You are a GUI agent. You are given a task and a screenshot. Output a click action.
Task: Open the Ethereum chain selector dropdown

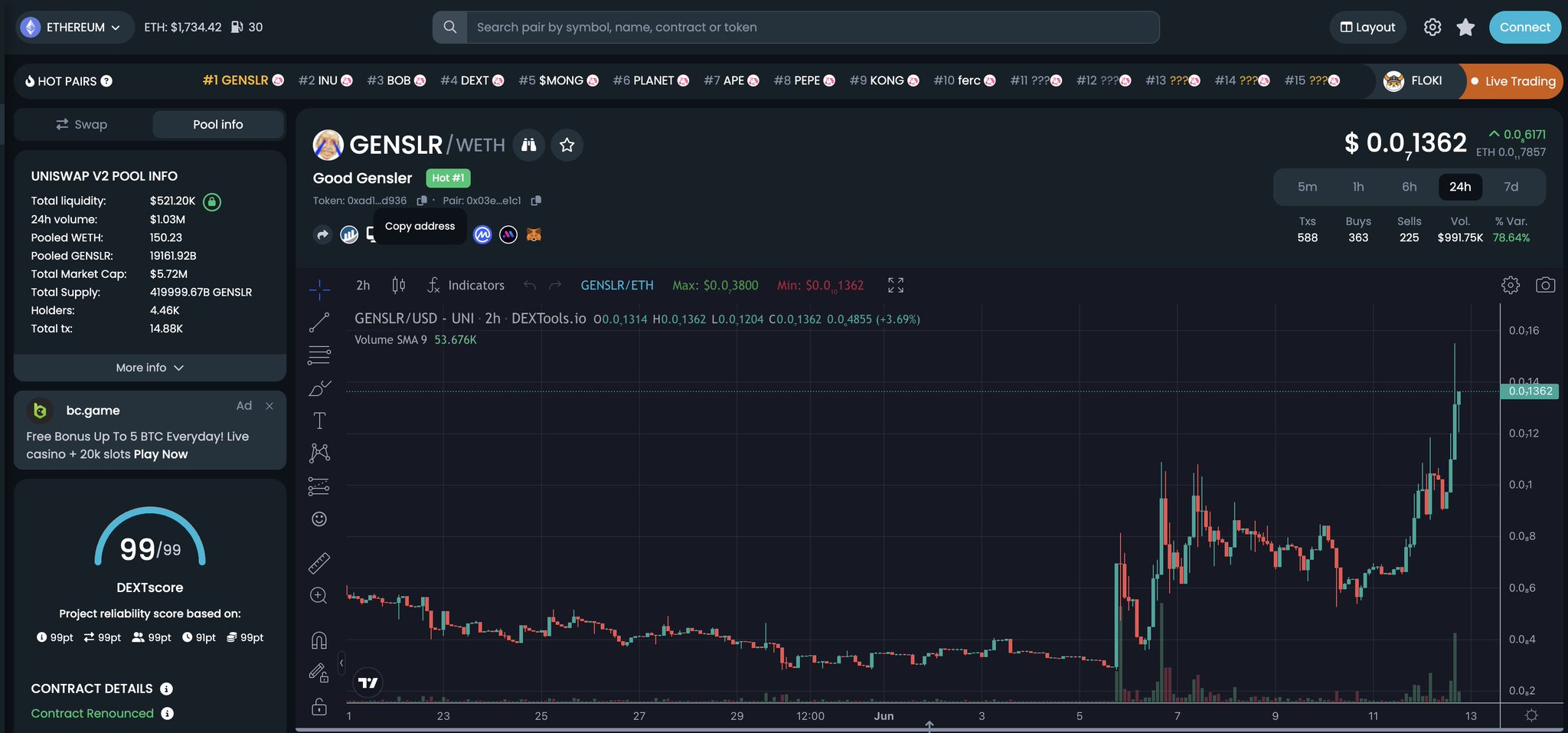(73, 27)
